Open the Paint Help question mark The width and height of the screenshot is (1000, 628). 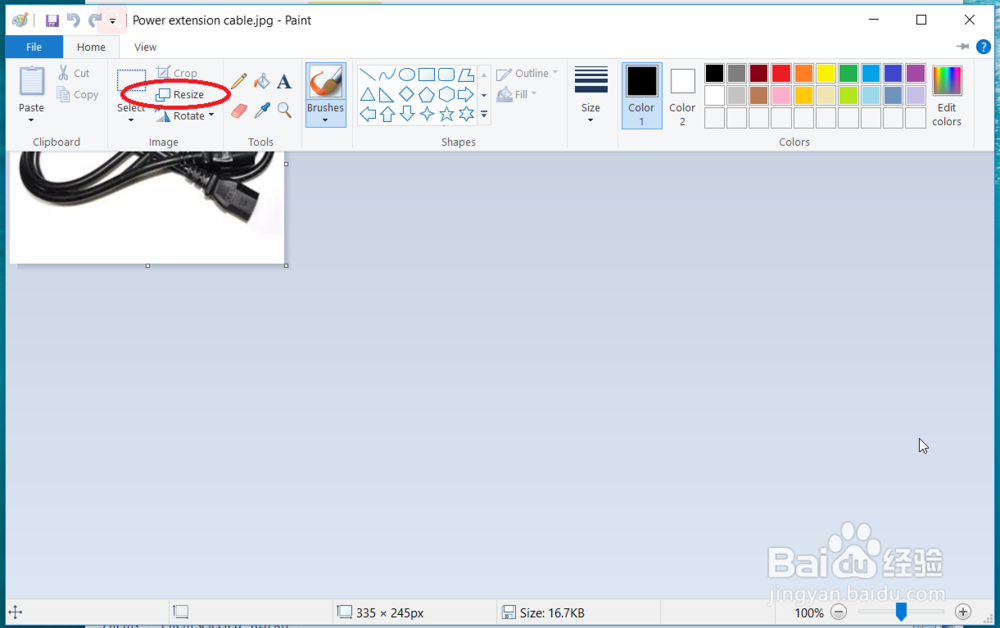pos(983,47)
